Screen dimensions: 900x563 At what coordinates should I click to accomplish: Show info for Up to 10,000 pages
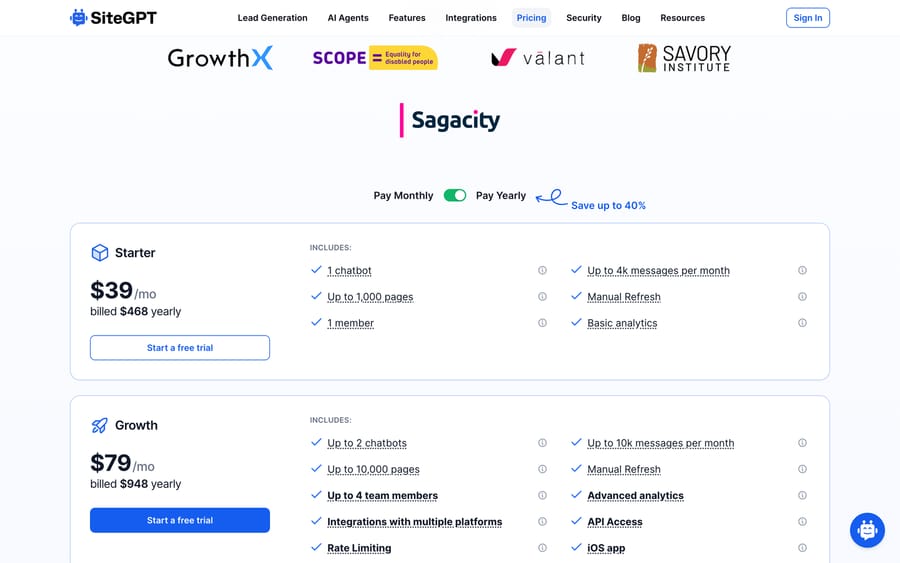coord(542,469)
